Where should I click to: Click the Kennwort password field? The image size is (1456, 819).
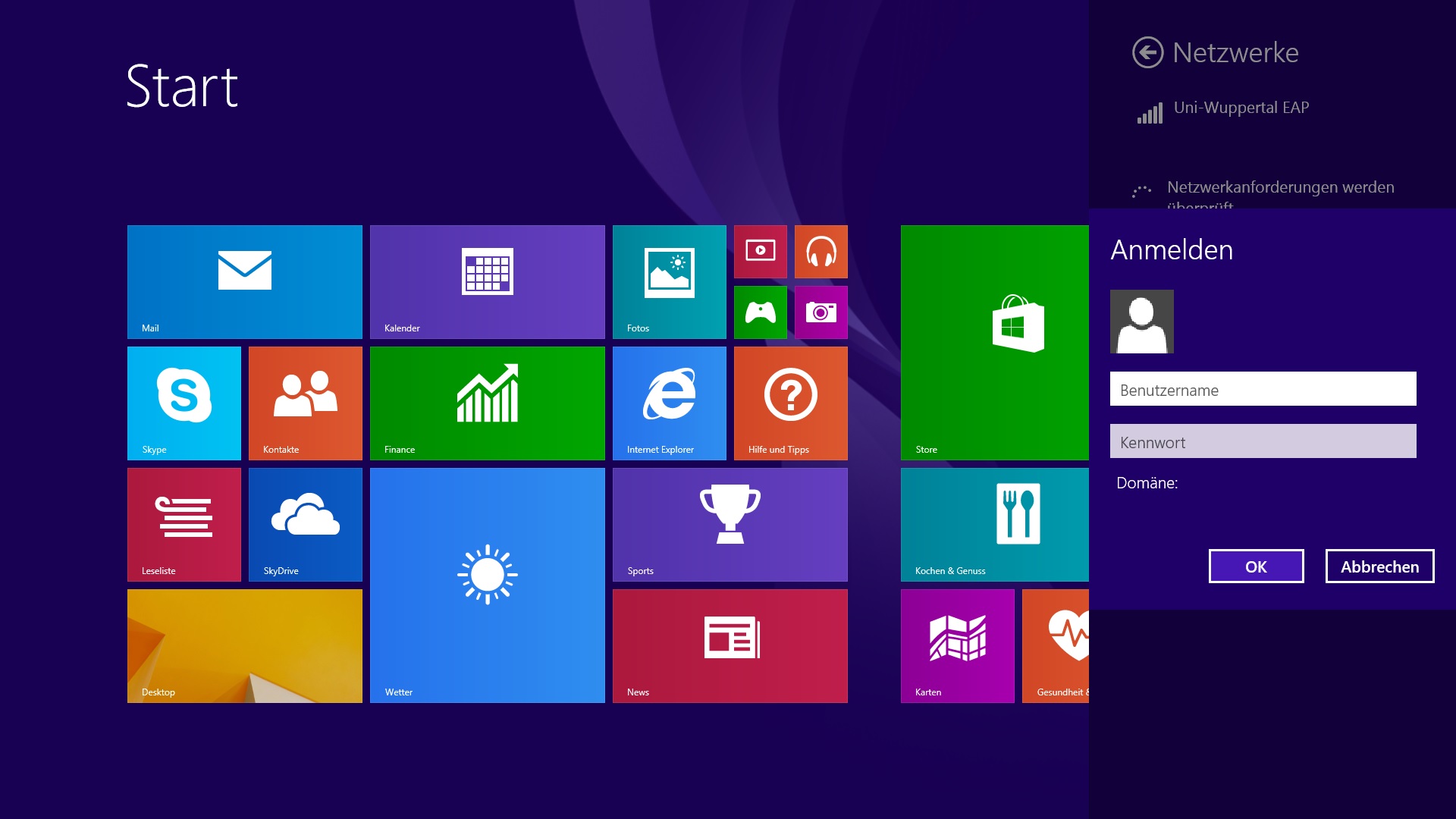[x=1263, y=441]
